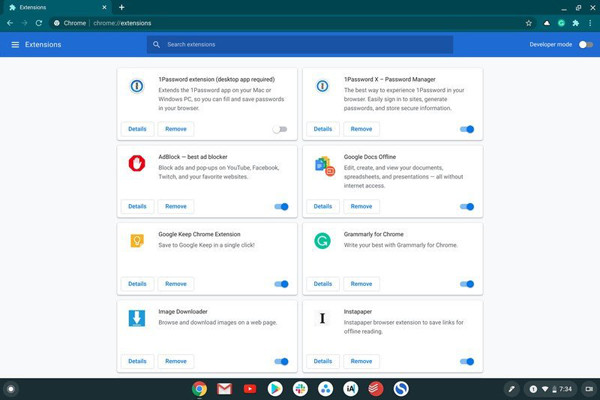The height and width of the screenshot is (400, 600).
Task: Select the Extensions browser tab
Action: 57,7
